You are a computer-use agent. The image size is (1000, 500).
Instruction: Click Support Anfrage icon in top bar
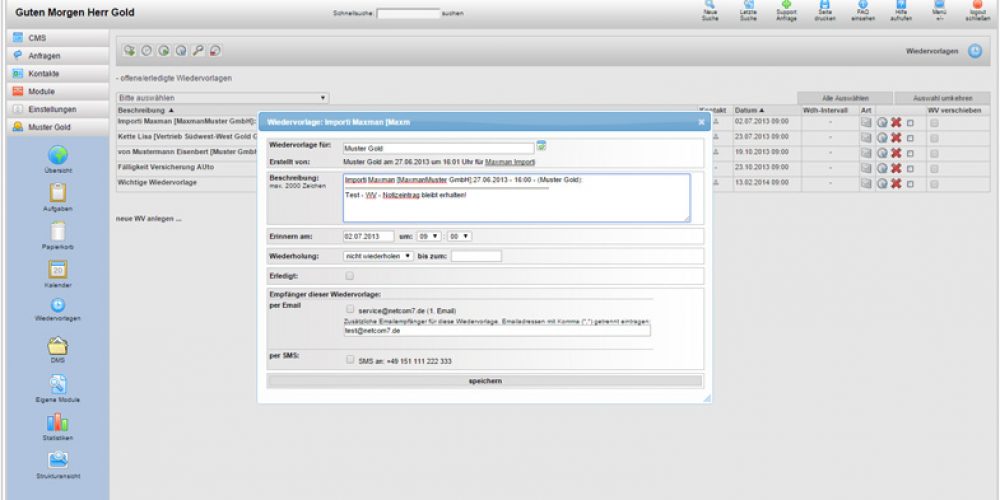point(786,8)
